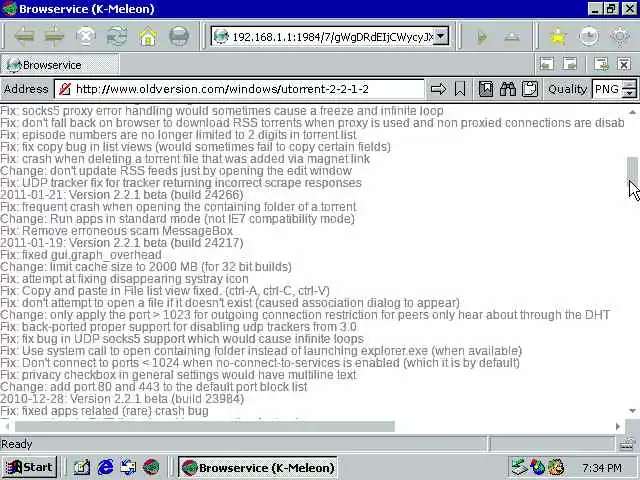Click 'Change: Run apps in standard mode' line
Screen dimensions: 640x480
point(177,219)
